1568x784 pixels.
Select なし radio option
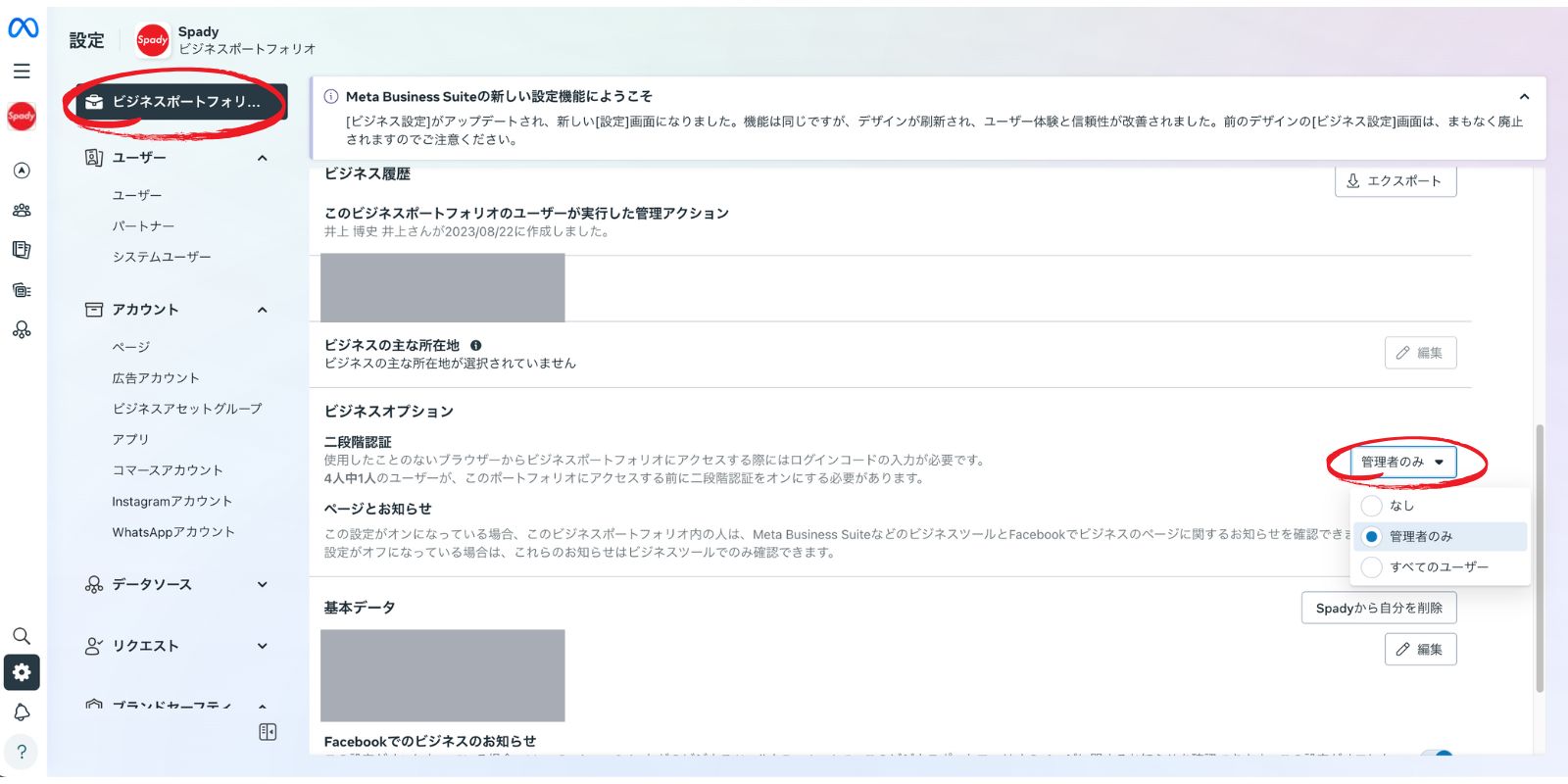1372,506
